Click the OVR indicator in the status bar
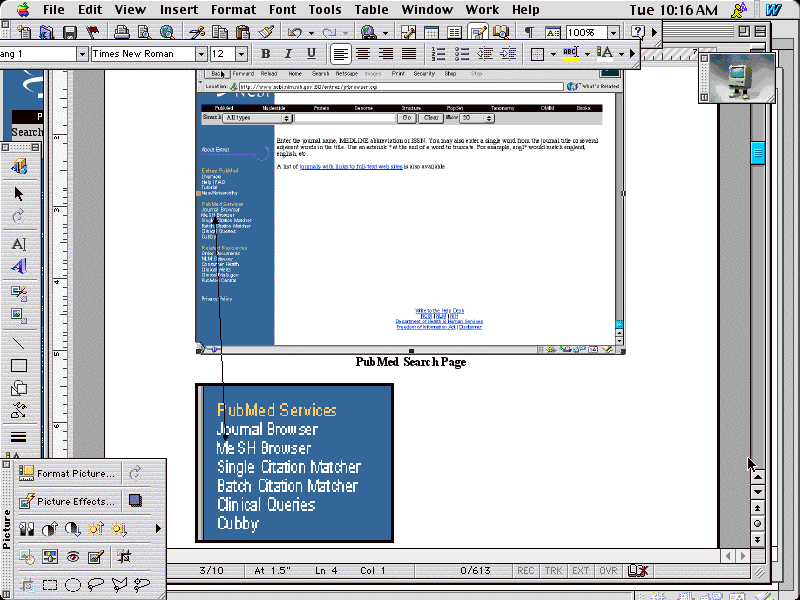 click(x=608, y=571)
